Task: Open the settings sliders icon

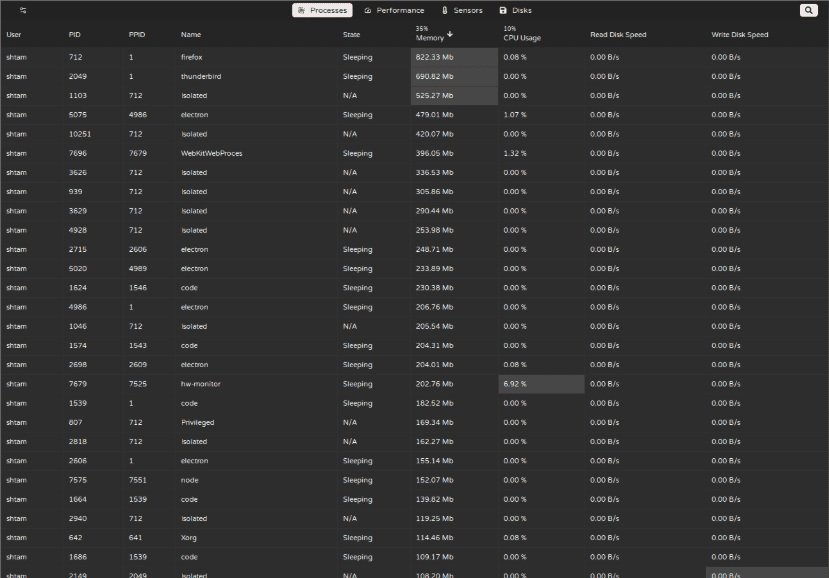Action: 23,10
